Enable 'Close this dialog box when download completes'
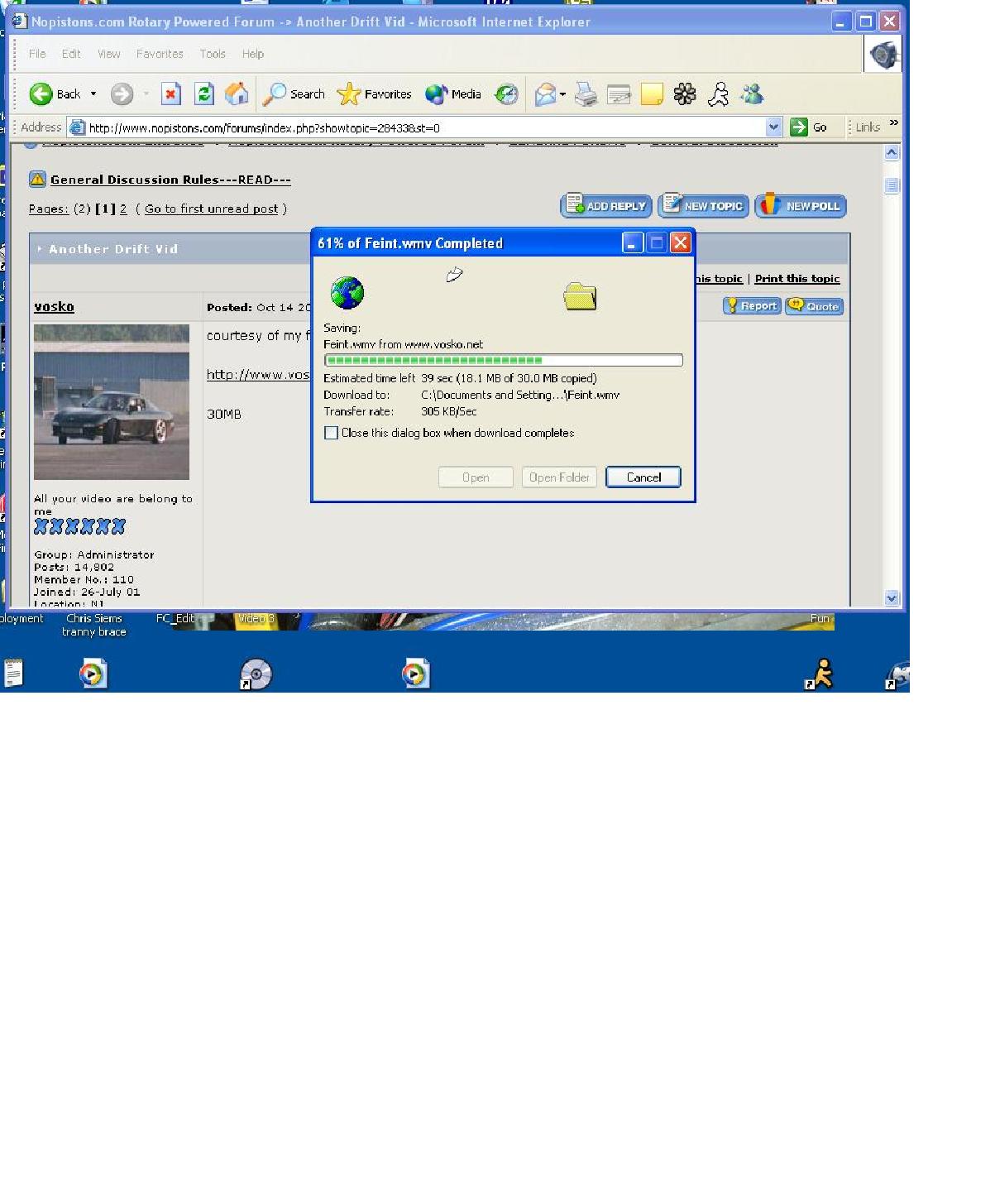Screen dimensions: 995x1204 [x=332, y=433]
